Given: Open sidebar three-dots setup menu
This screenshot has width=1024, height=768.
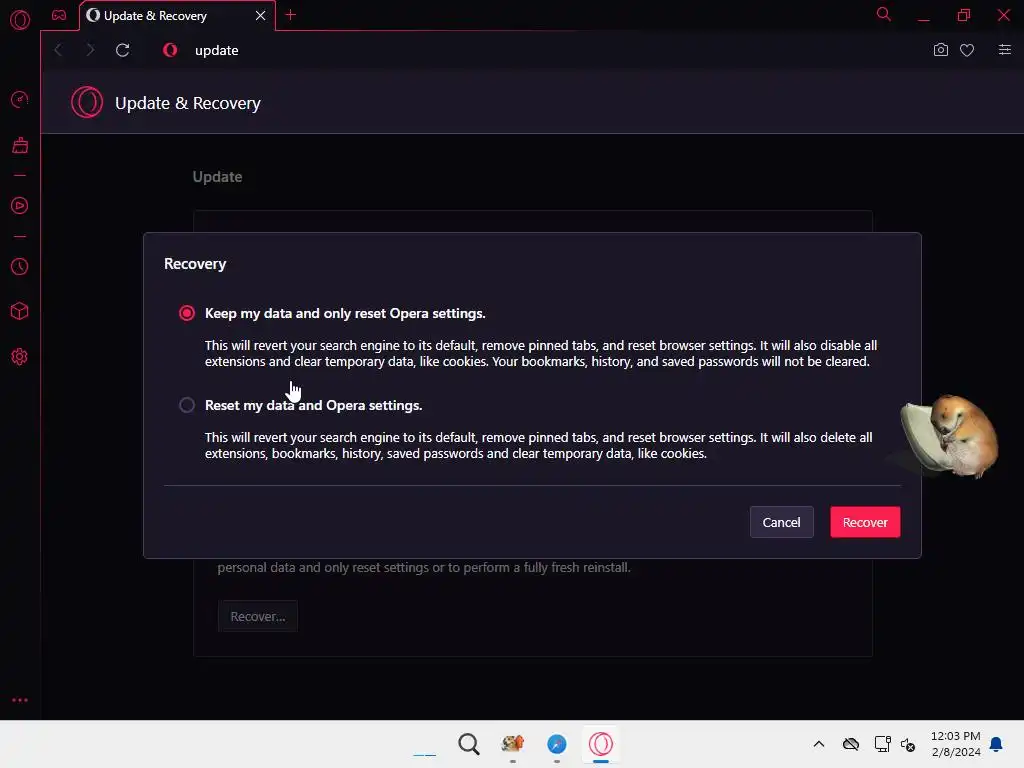Looking at the screenshot, I should [20, 700].
